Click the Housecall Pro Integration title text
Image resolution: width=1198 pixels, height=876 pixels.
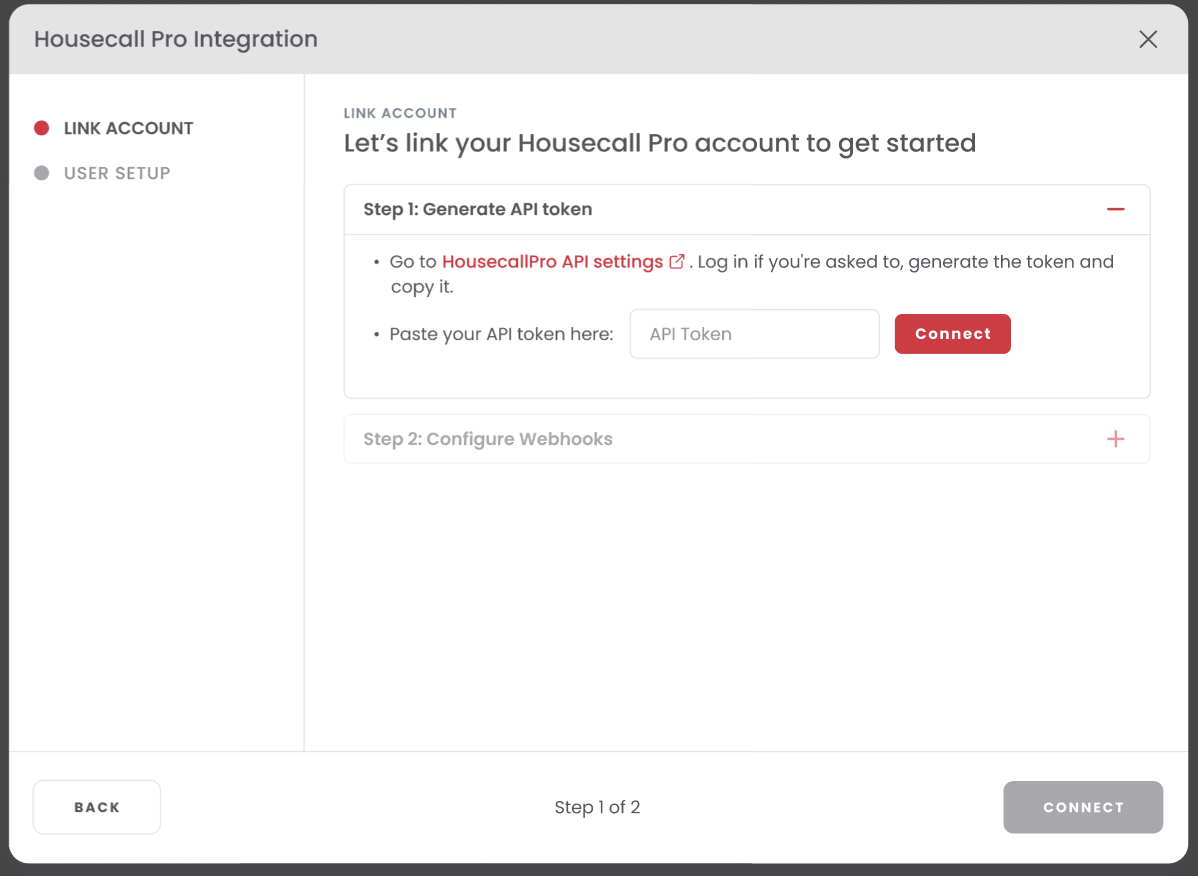coord(176,39)
